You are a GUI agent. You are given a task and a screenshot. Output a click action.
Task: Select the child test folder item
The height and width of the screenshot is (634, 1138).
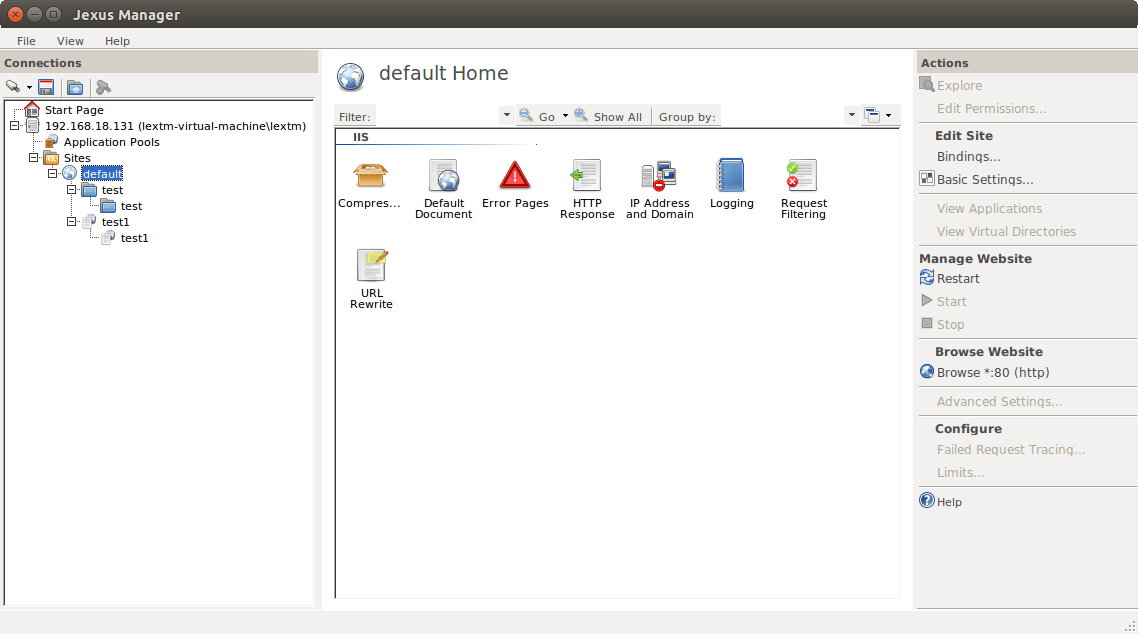coord(131,206)
